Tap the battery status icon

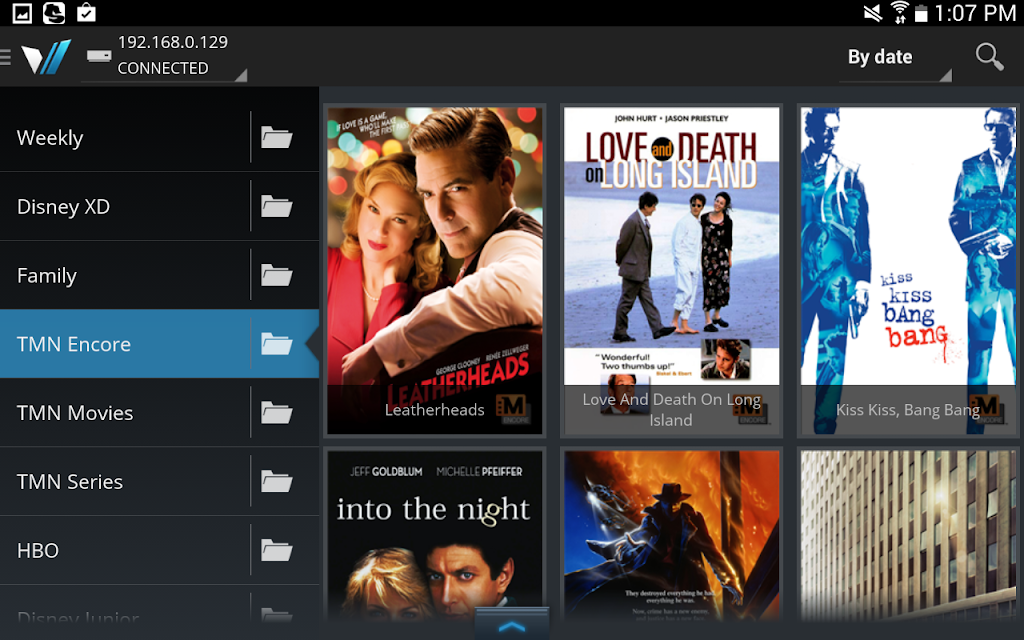pyautogui.click(x=921, y=14)
